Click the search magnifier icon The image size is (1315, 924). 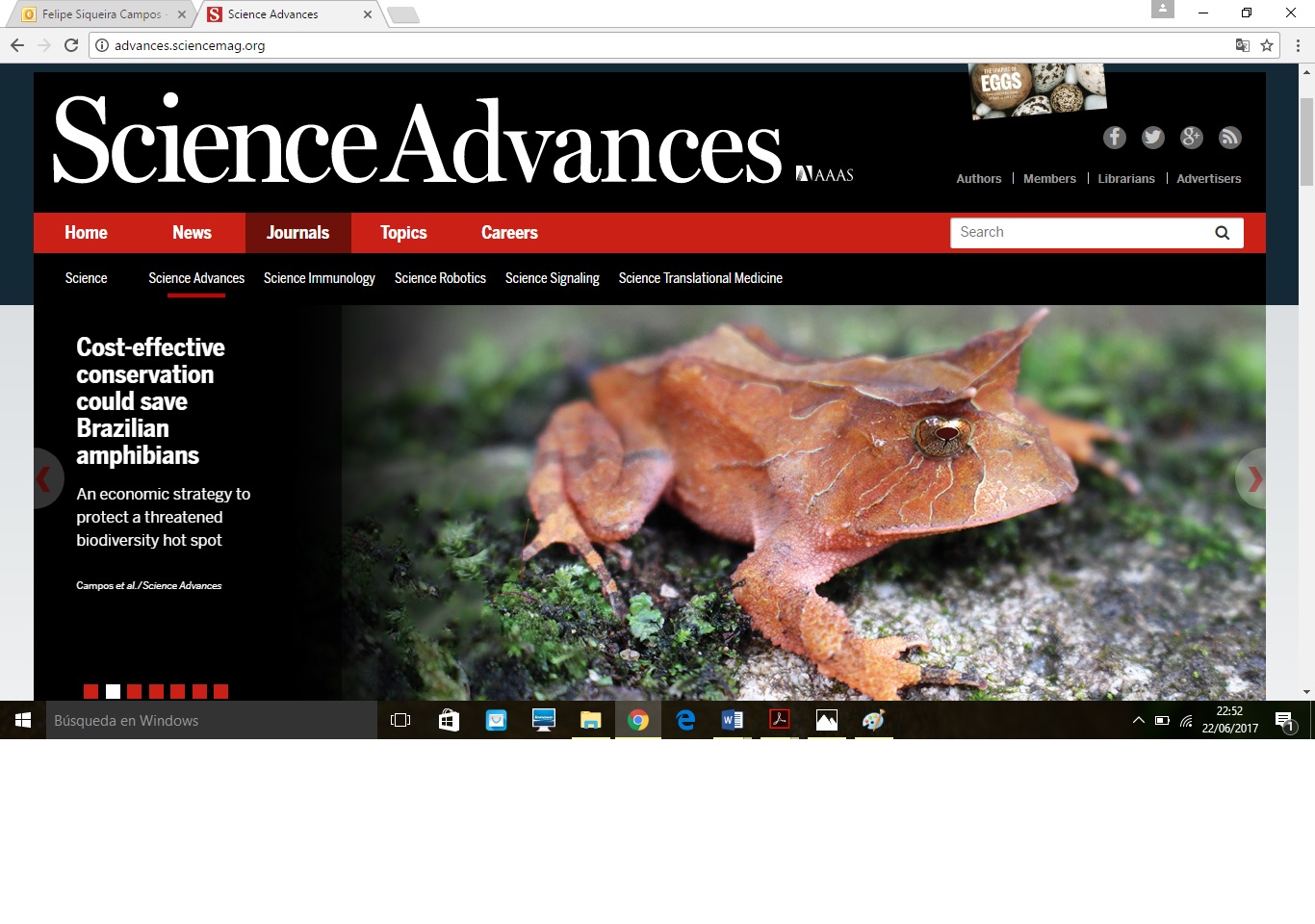(x=1222, y=233)
